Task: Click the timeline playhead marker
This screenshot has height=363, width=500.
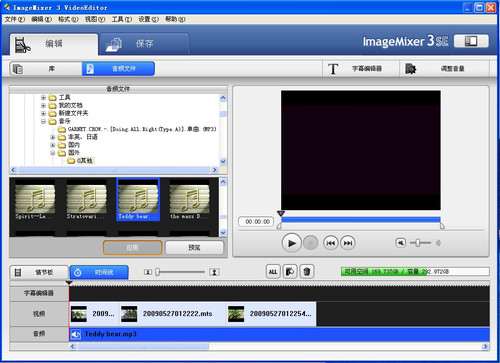Action: coord(69,283)
